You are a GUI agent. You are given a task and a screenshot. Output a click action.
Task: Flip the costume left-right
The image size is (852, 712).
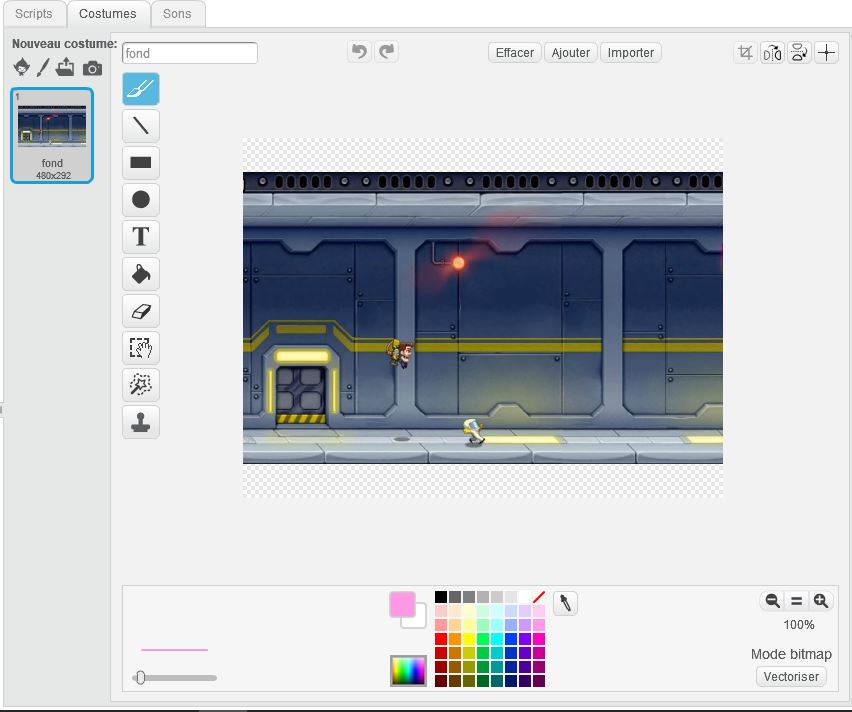772,53
